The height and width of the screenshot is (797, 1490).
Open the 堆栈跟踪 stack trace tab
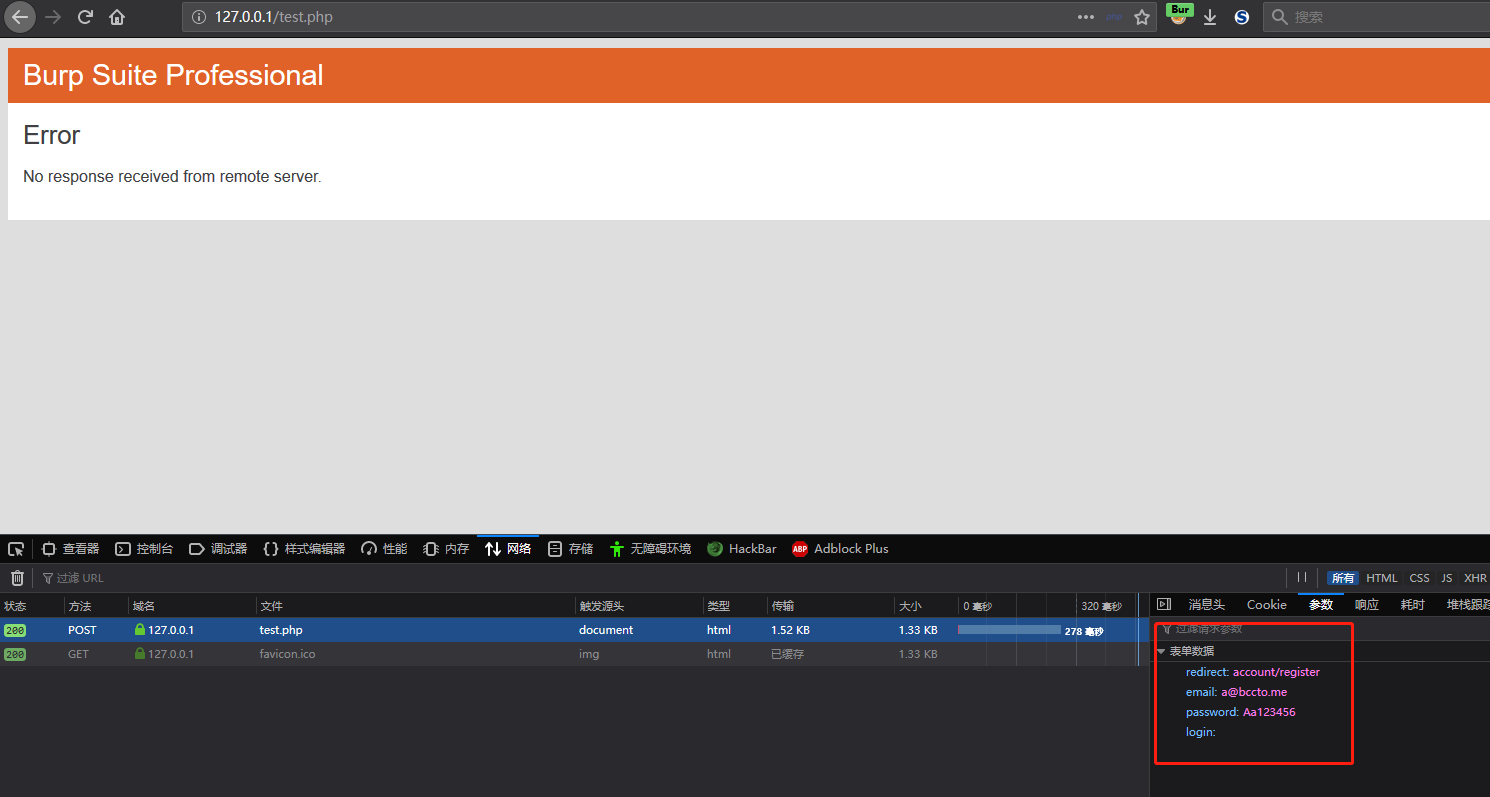1468,604
